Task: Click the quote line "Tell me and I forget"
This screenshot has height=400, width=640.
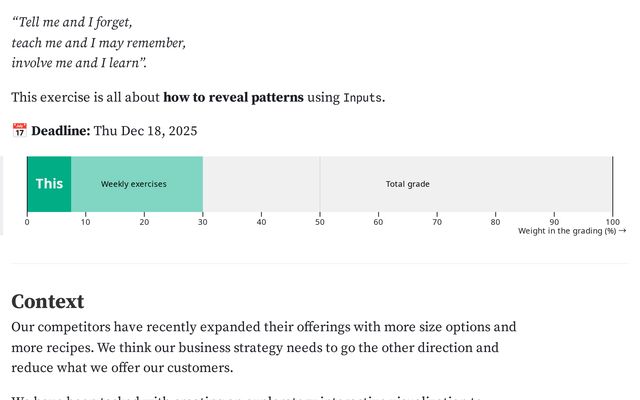Action: (x=72, y=22)
